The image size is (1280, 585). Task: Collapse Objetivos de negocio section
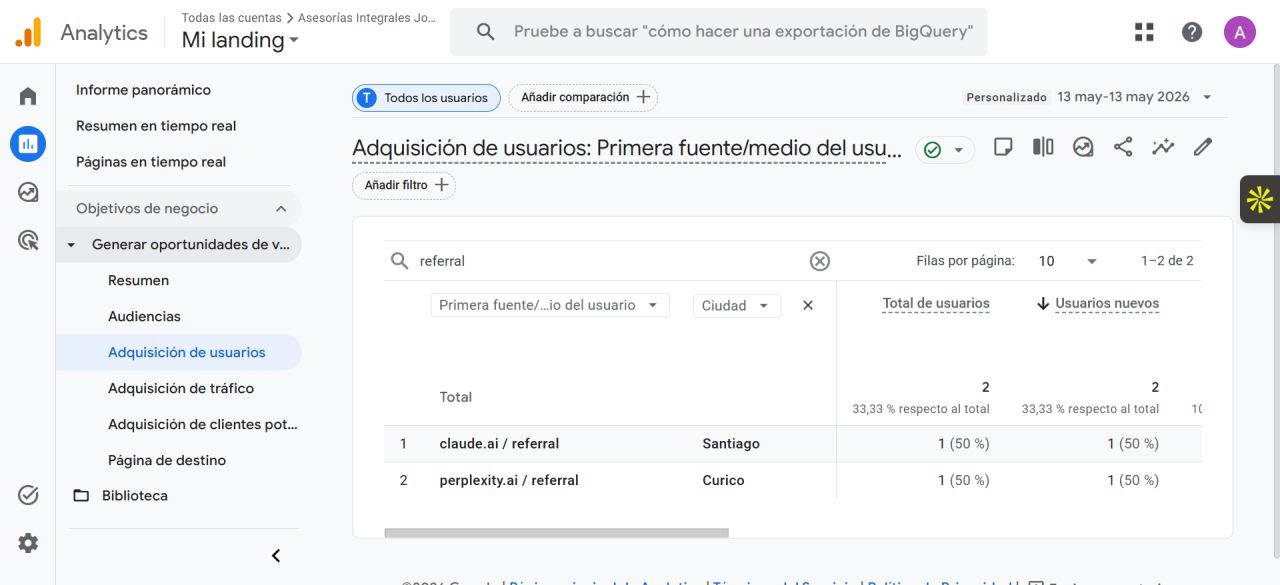pyautogui.click(x=281, y=209)
